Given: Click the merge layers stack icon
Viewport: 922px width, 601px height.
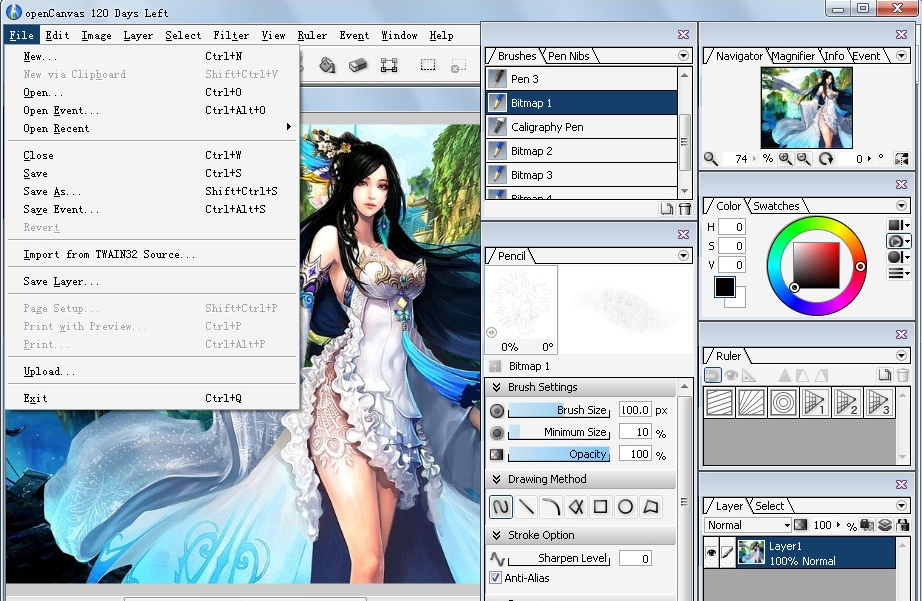Looking at the screenshot, I should coord(885,525).
